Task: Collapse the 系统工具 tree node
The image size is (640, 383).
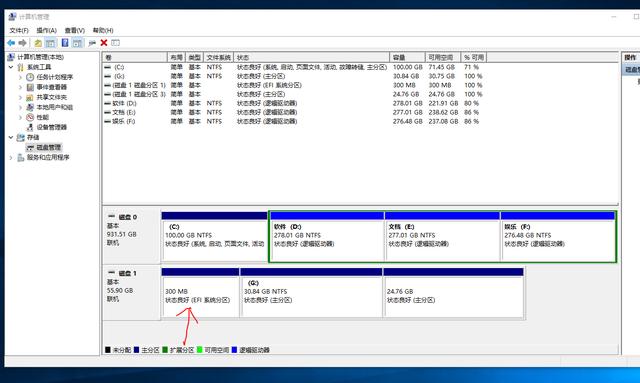Action: coord(11,67)
